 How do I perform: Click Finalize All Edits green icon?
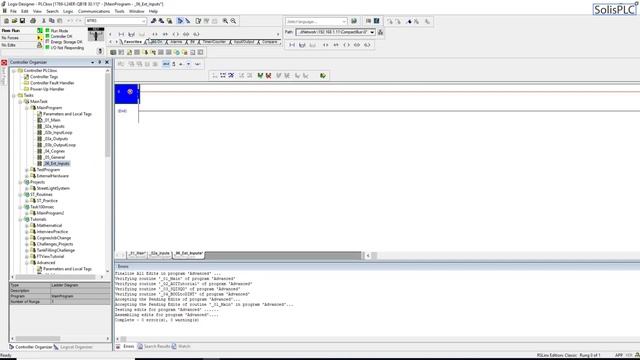(x=323, y=76)
